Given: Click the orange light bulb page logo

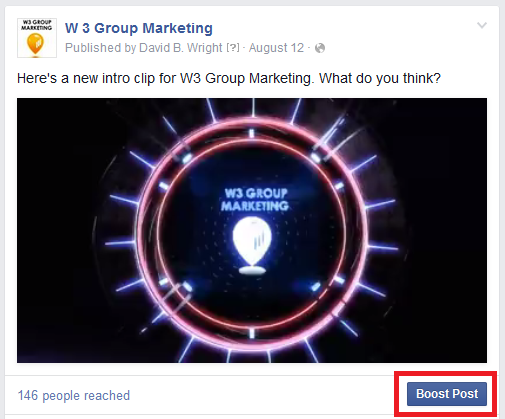Looking at the screenshot, I should (x=36, y=44).
